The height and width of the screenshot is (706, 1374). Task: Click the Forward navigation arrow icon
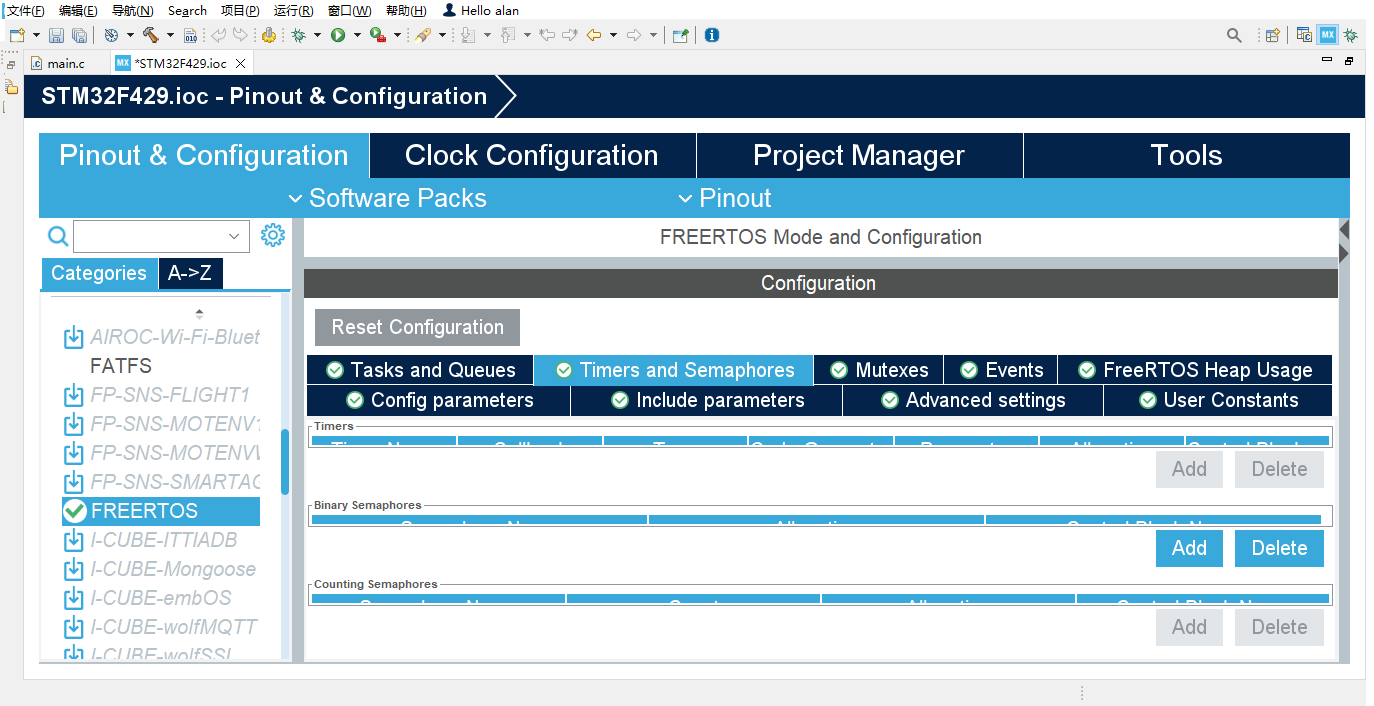click(x=633, y=35)
